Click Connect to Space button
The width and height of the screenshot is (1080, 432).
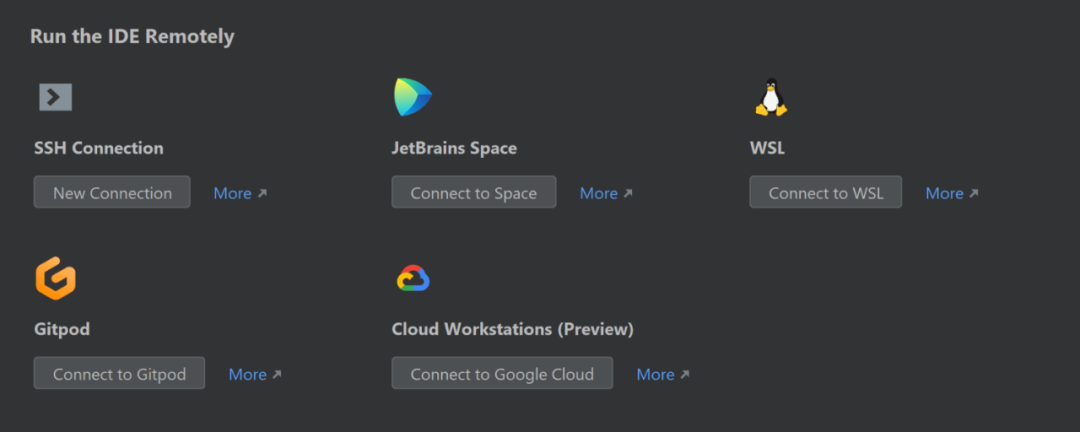tap(474, 192)
